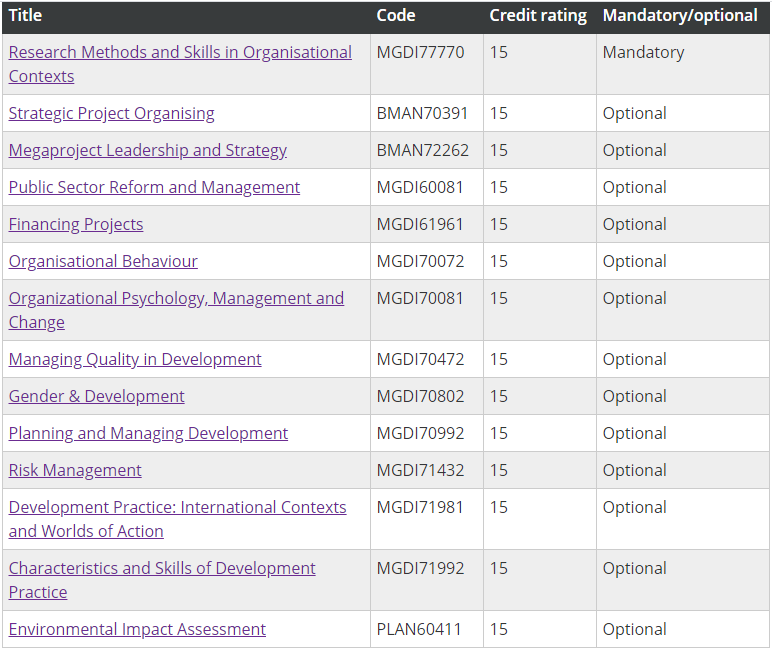The height and width of the screenshot is (649, 772).
Task: Select Gender & Development course link
Action: pos(96,396)
